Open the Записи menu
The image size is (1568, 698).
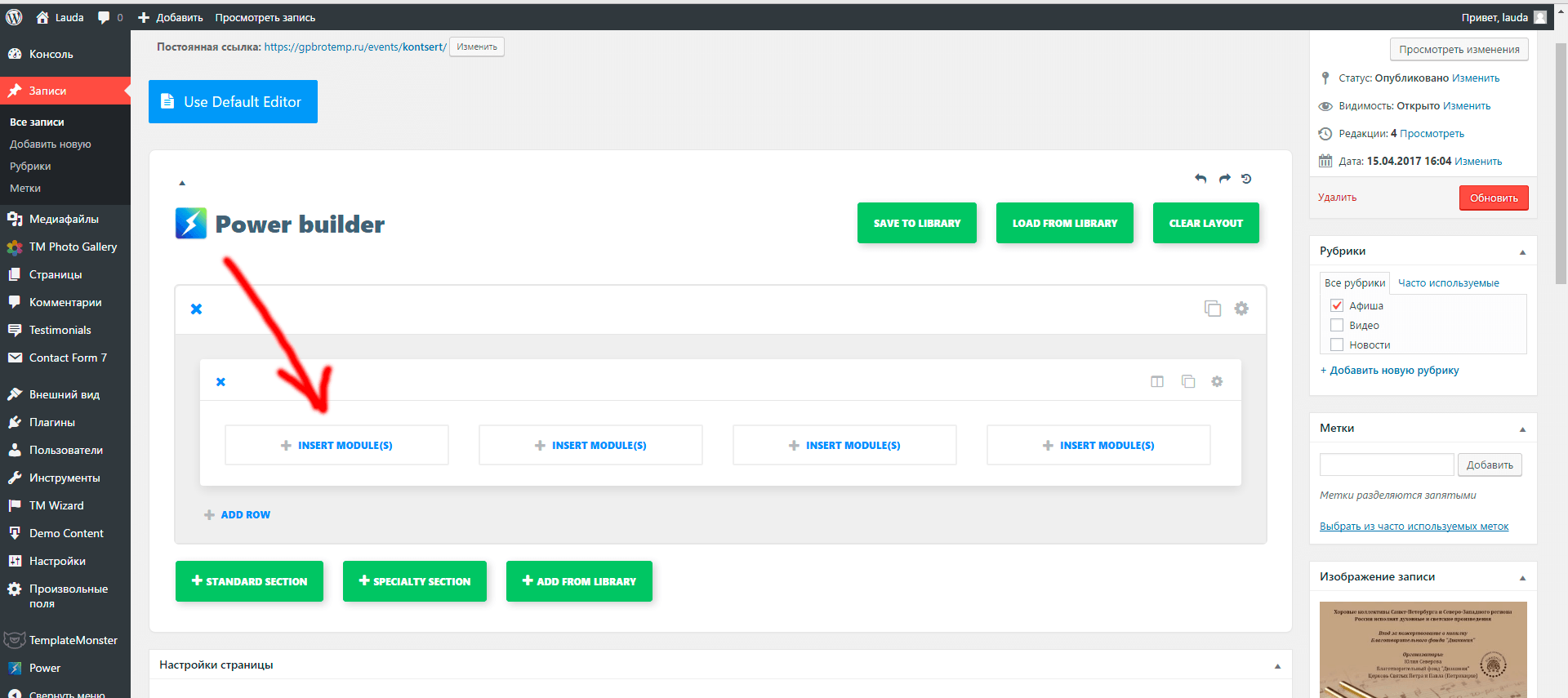[65, 91]
